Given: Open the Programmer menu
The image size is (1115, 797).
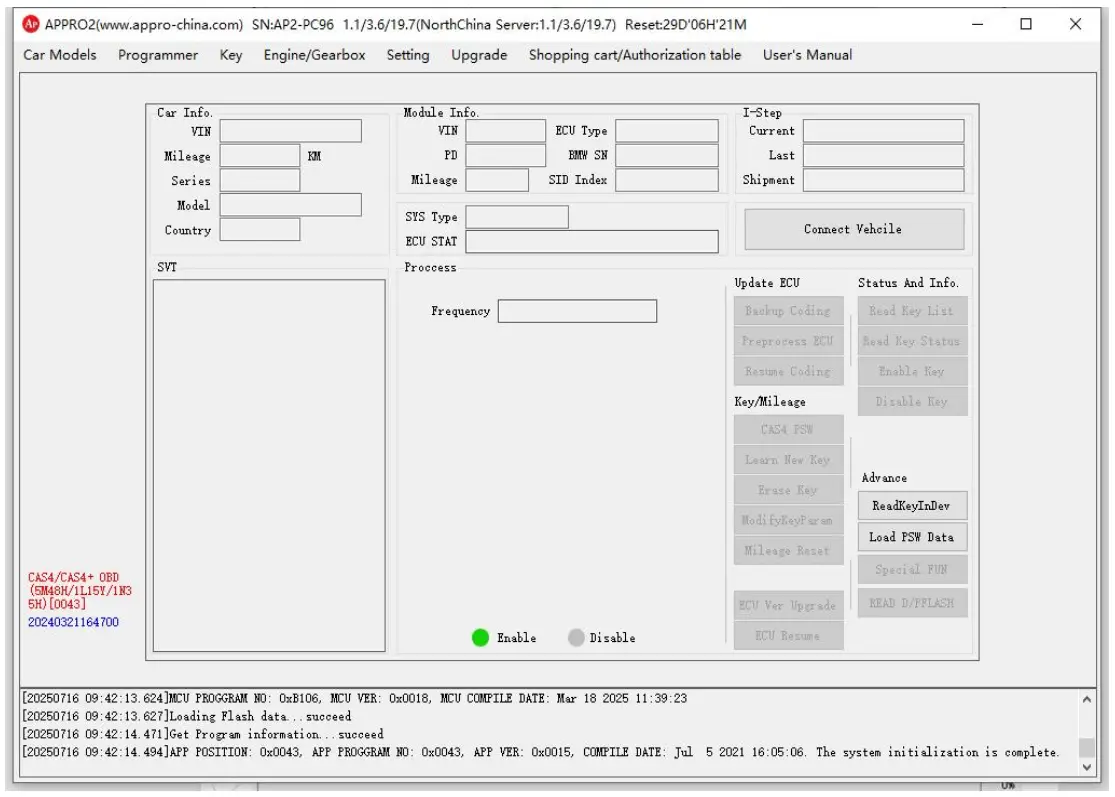Looking at the screenshot, I should pos(158,55).
